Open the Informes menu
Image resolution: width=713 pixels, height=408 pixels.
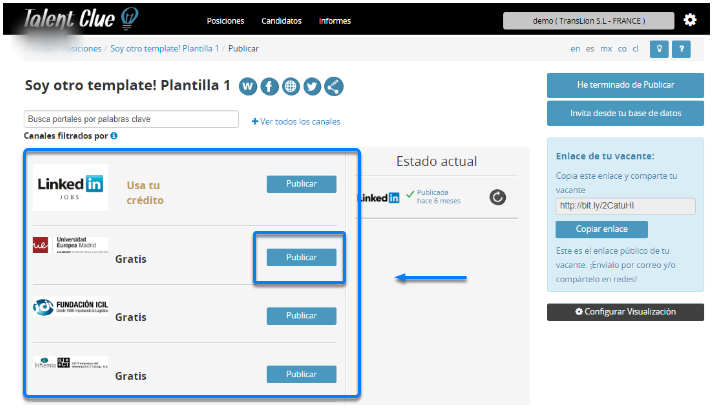pyautogui.click(x=335, y=21)
